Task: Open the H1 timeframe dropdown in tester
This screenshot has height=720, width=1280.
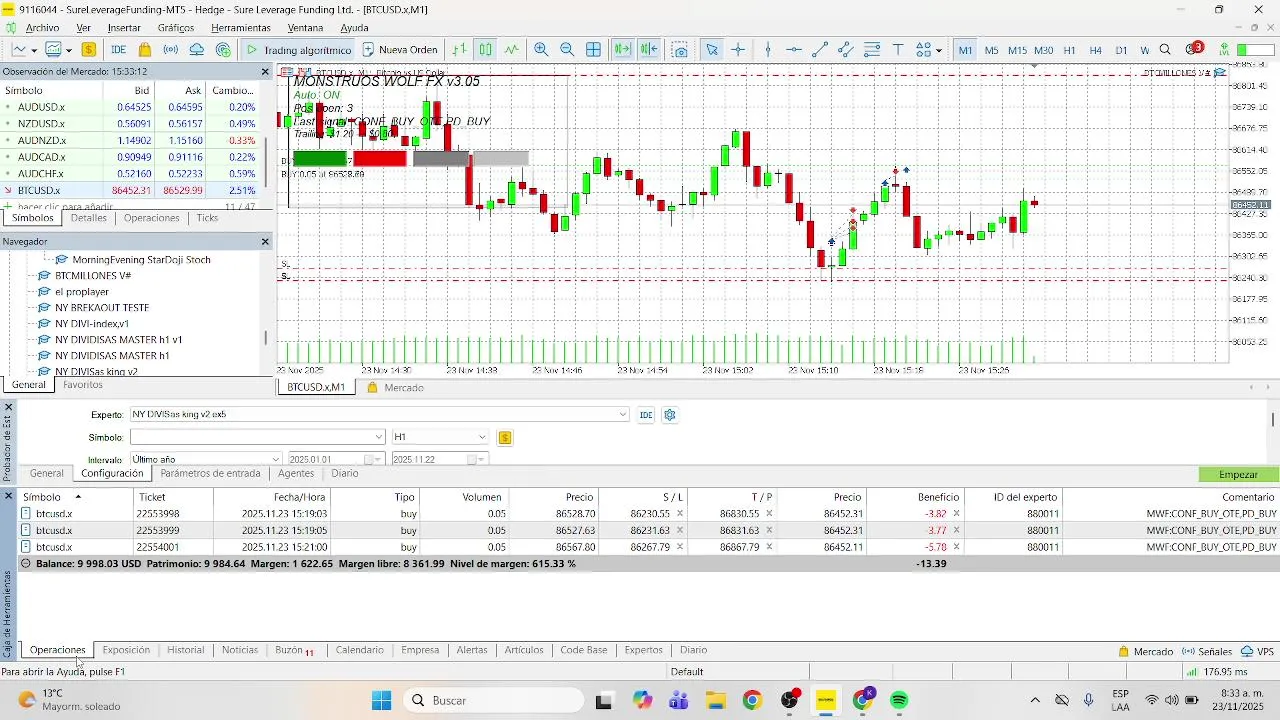Action: pos(483,437)
